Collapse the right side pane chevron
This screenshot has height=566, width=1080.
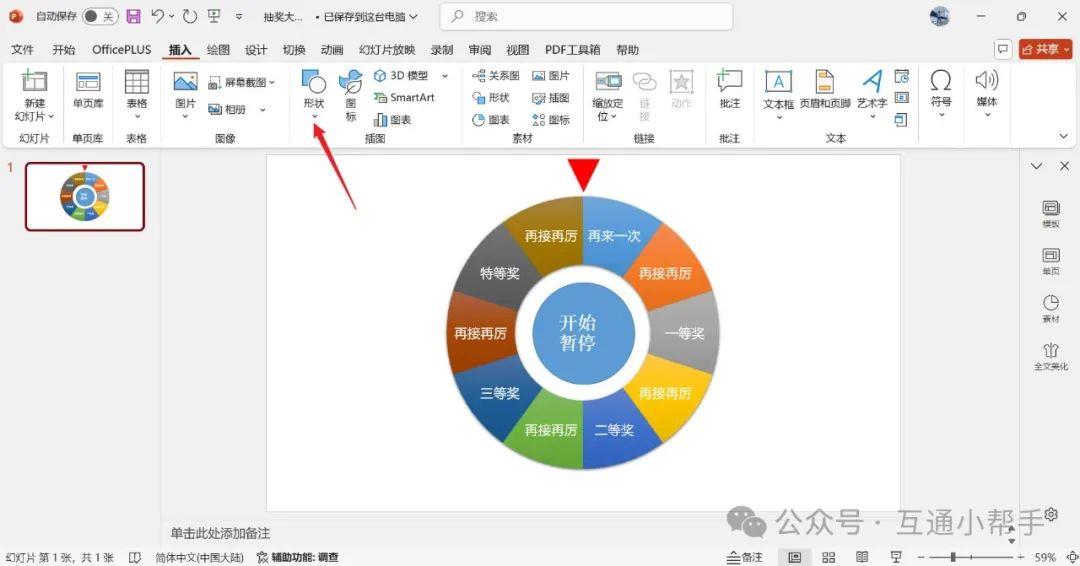tap(1036, 166)
